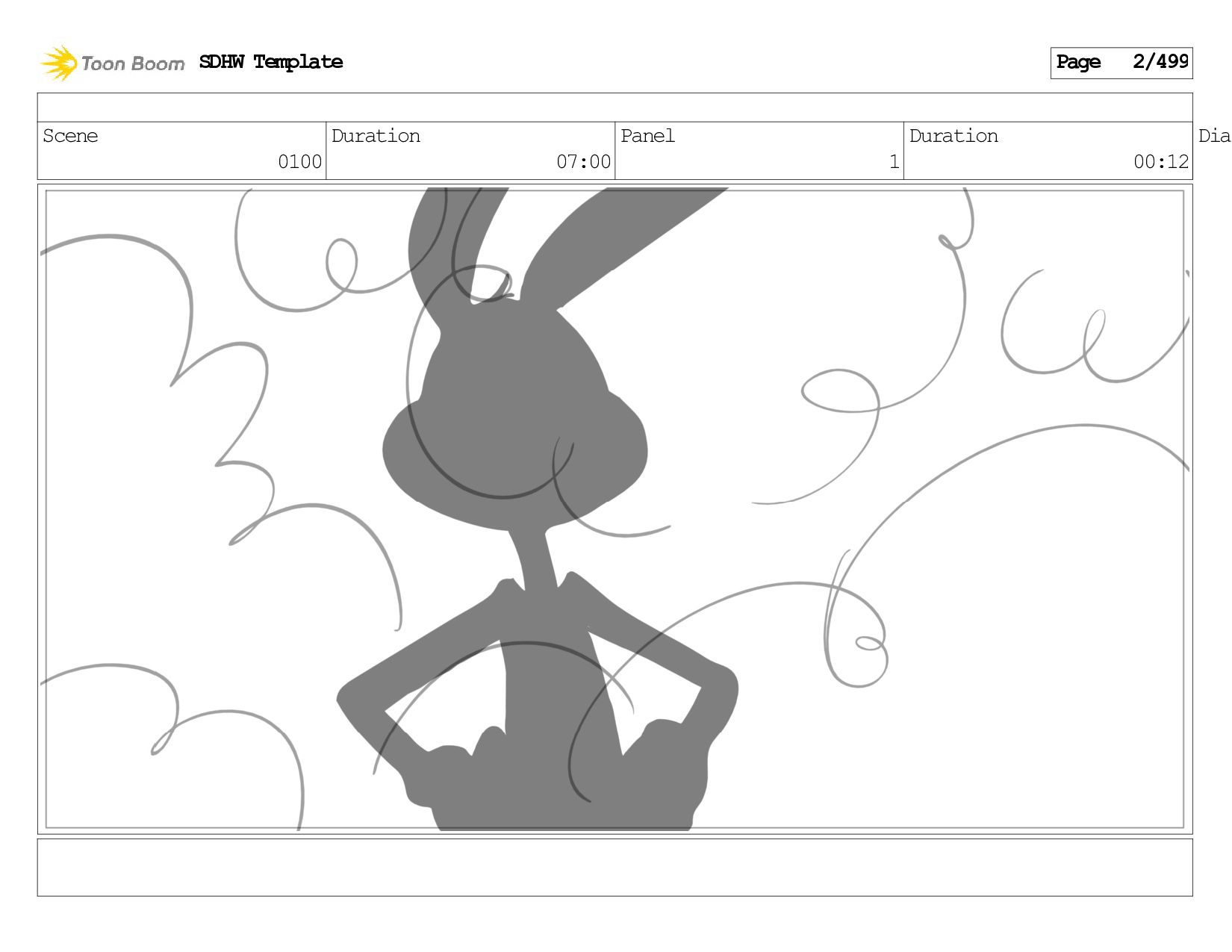Click the rabbit silhouette storyboard panel
This screenshot has width=1232, height=952.
point(615,509)
